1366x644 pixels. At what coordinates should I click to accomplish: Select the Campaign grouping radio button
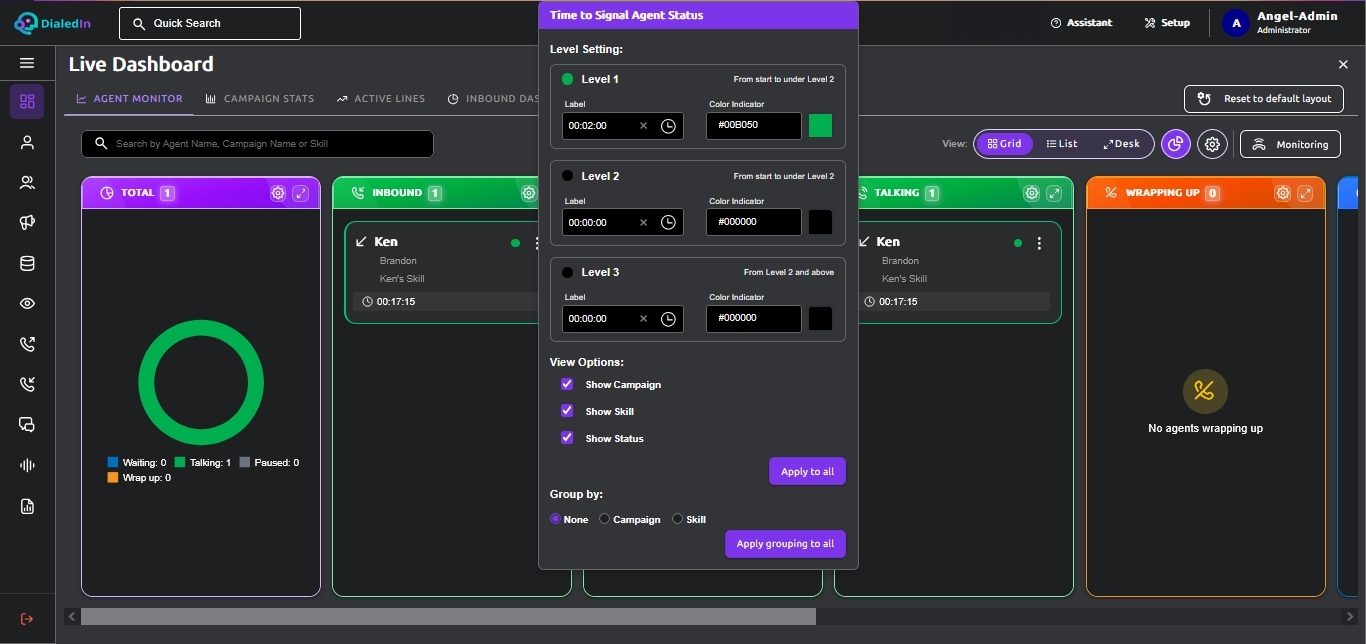(x=604, y=519)
